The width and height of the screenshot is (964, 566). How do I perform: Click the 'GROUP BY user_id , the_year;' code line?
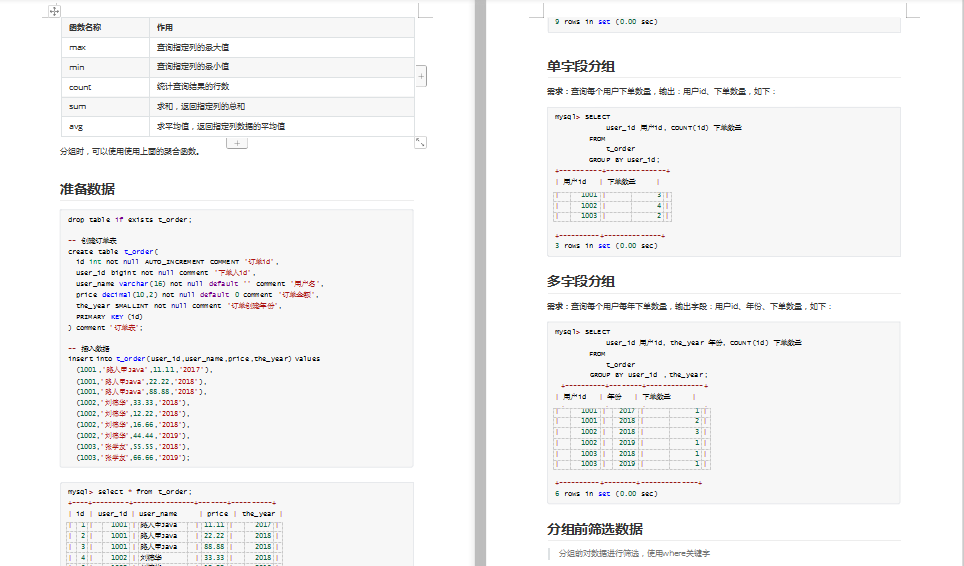click(x=649, y=375)
